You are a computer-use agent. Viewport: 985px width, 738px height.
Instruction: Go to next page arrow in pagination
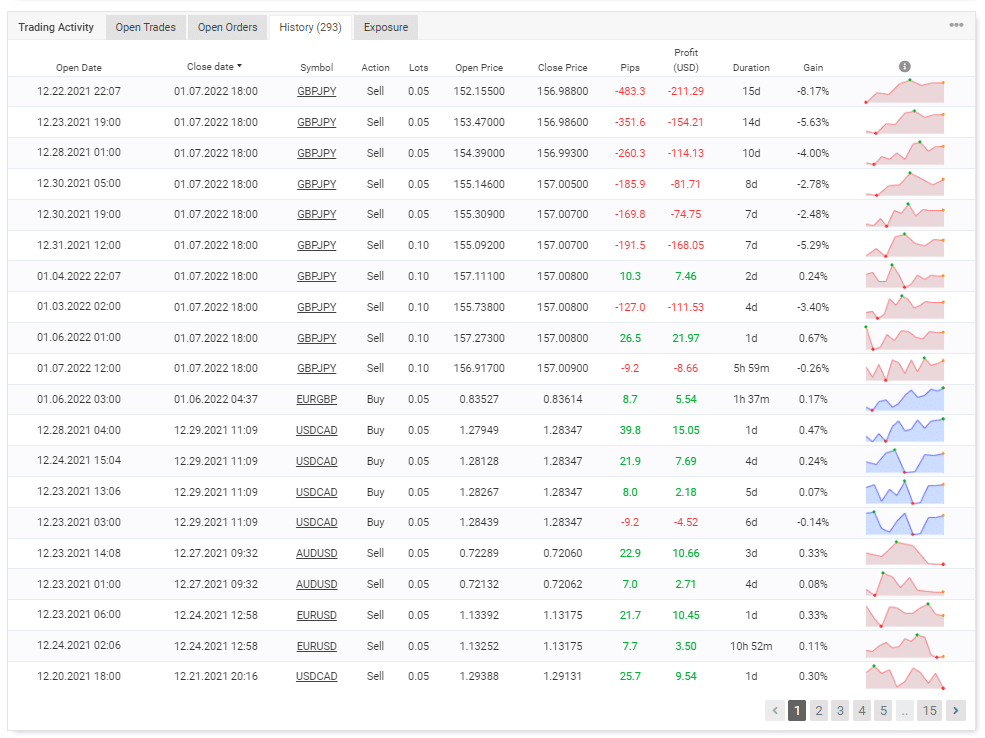pos(955,710)
